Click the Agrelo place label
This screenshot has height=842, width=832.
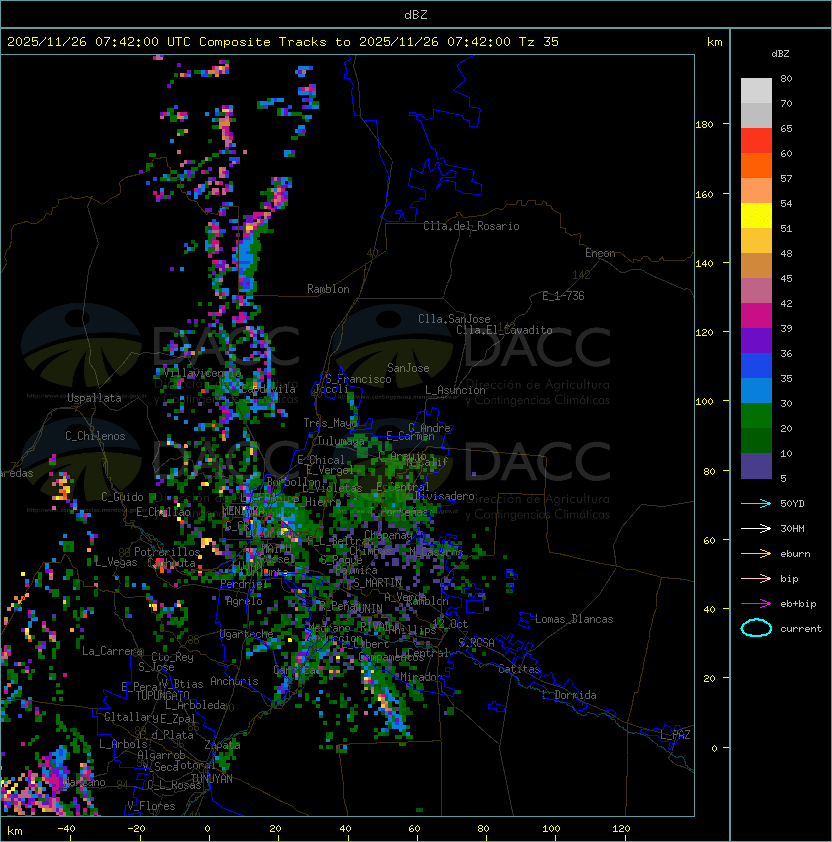point(244,601)
